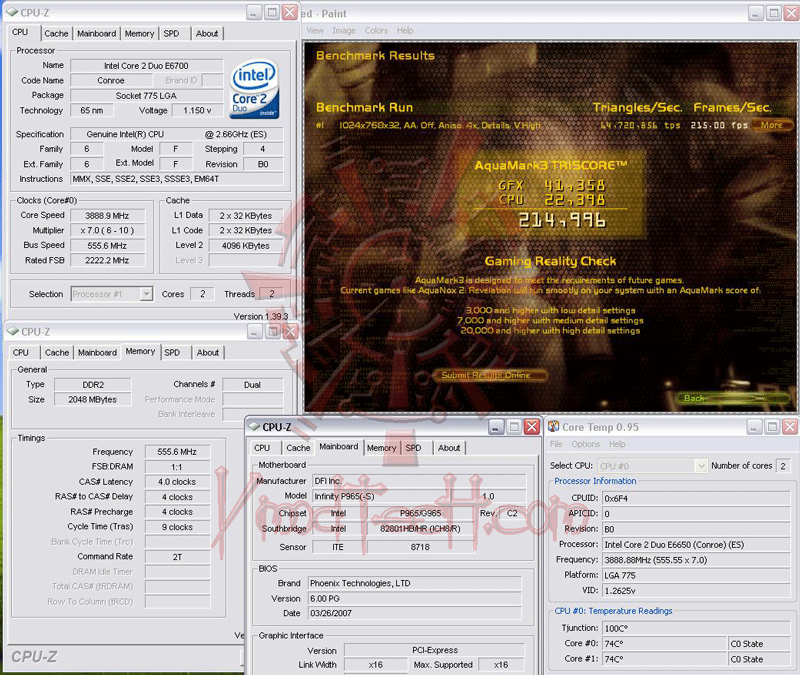Open the Help menu in Core Temp

617,444
